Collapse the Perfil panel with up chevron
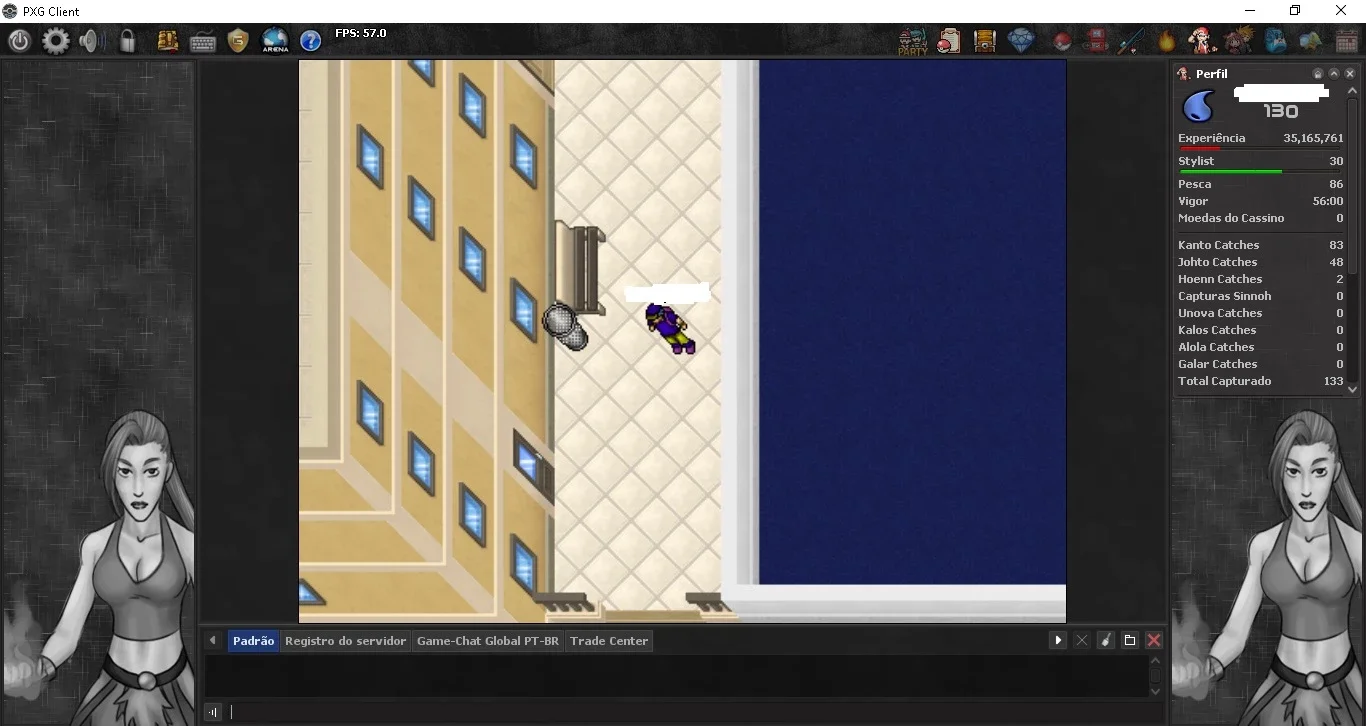Screen dimensions: 1366x726 (x=1334, y=74)
